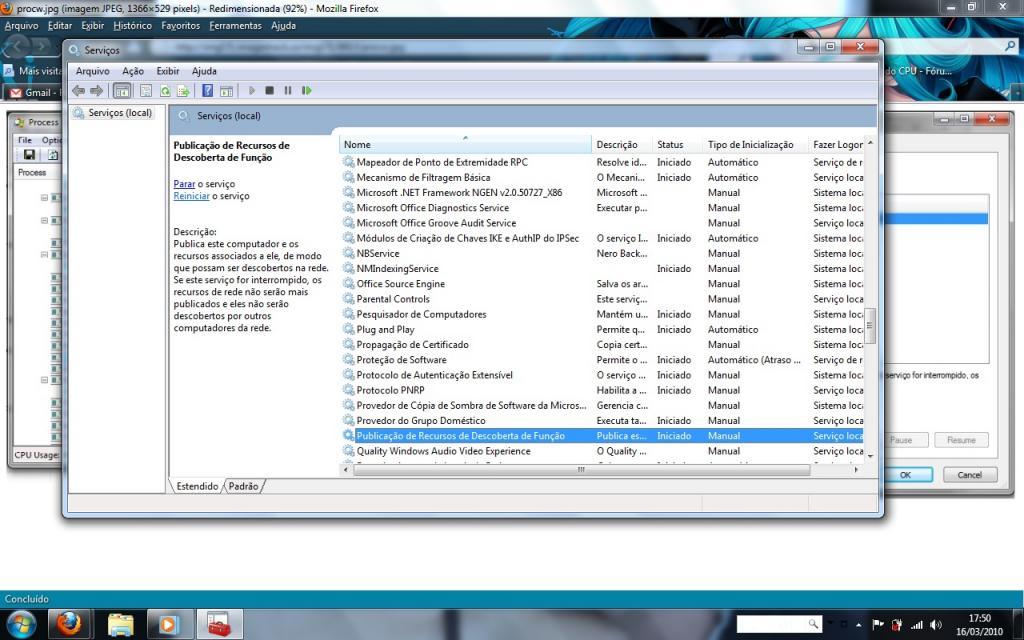Viewport: 1024px width, 640px height.
Task: Click the Parar link to stop service
Action: [x=184, y=184]
